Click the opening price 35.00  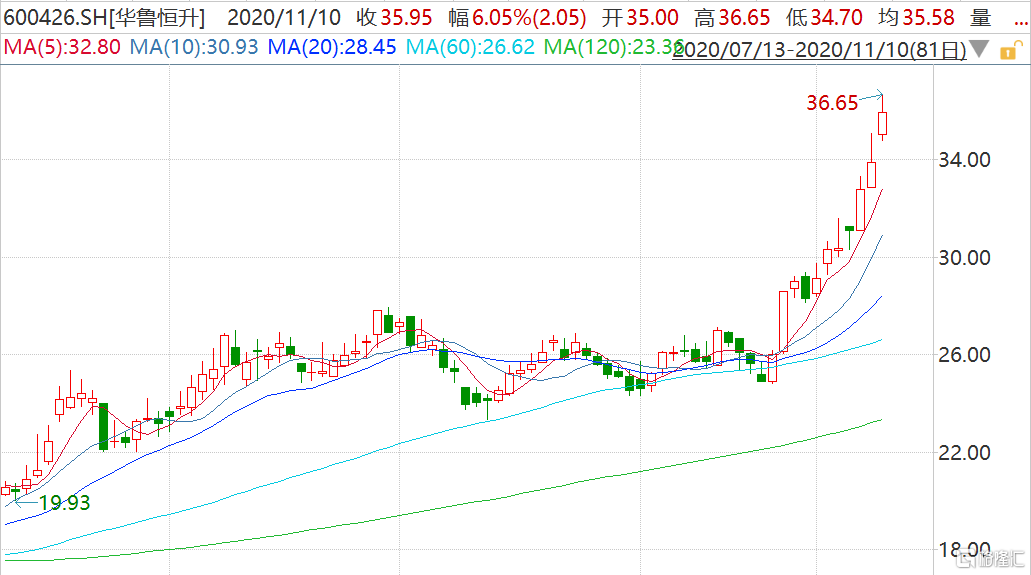(x=652, y=18)
